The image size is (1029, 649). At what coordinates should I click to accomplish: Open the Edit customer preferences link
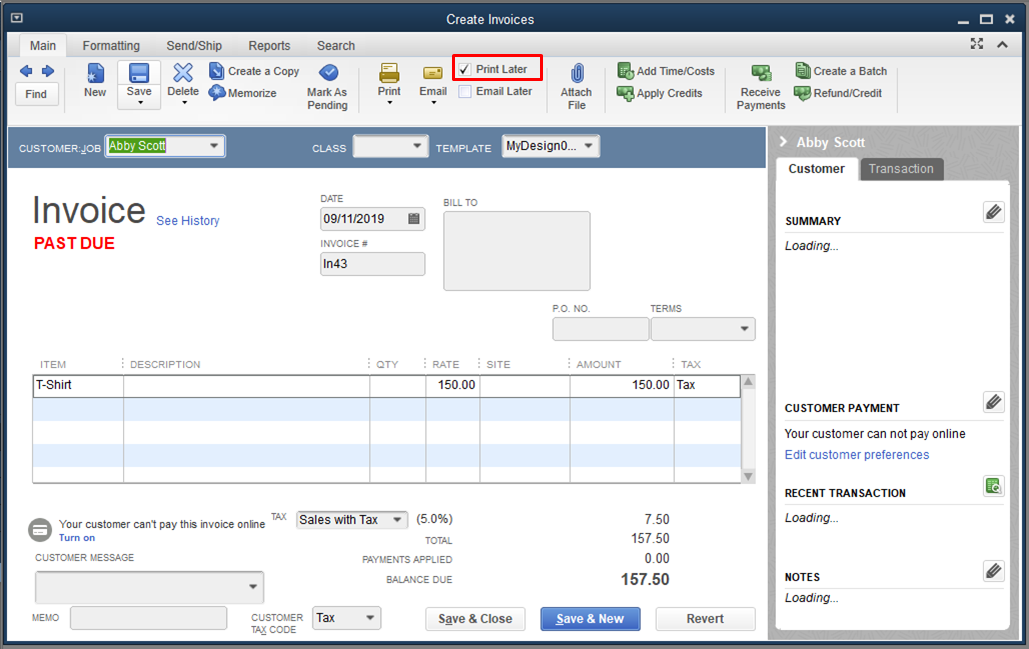tap(856, 454)
